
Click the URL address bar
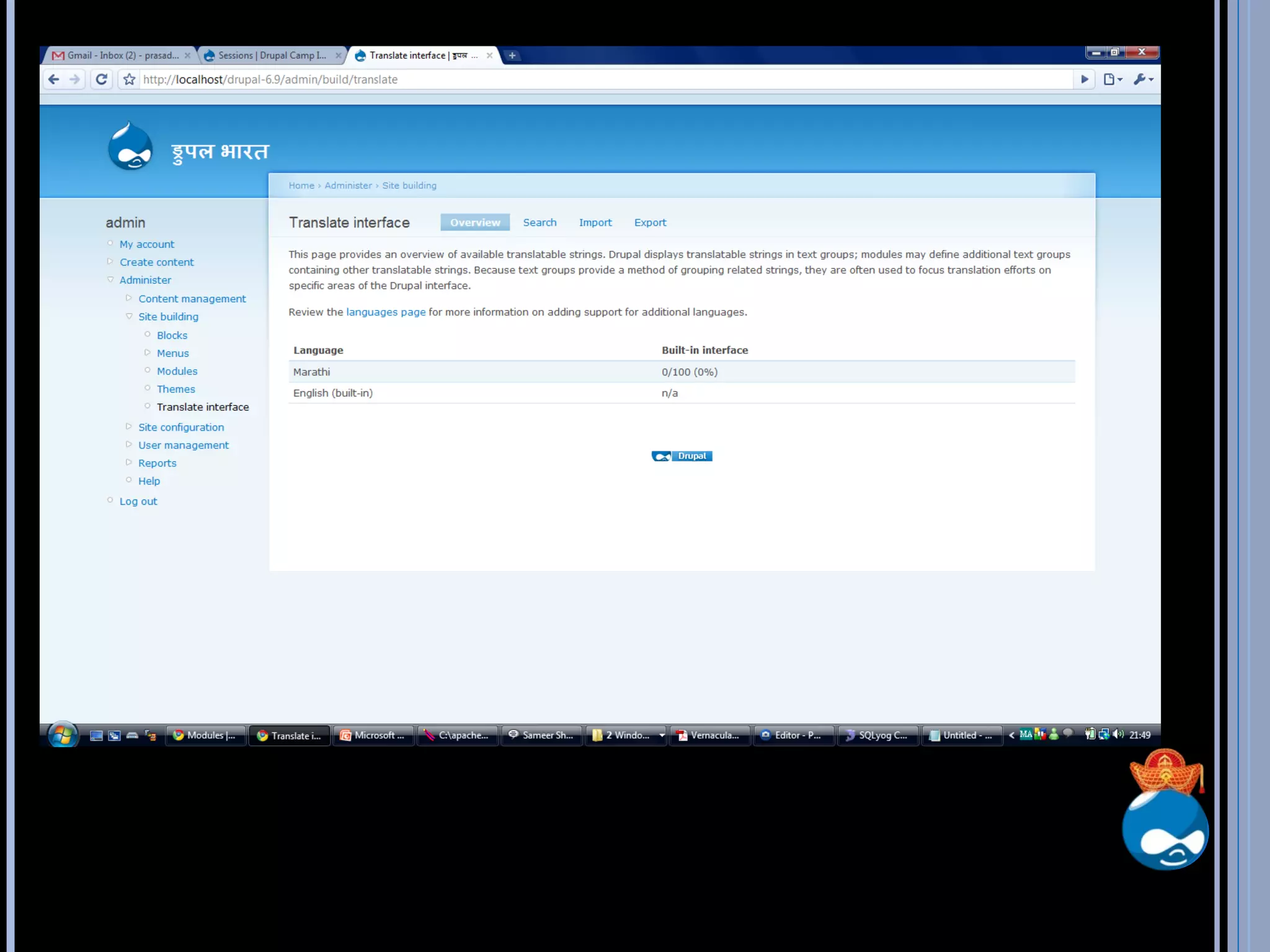click(558, 79)
